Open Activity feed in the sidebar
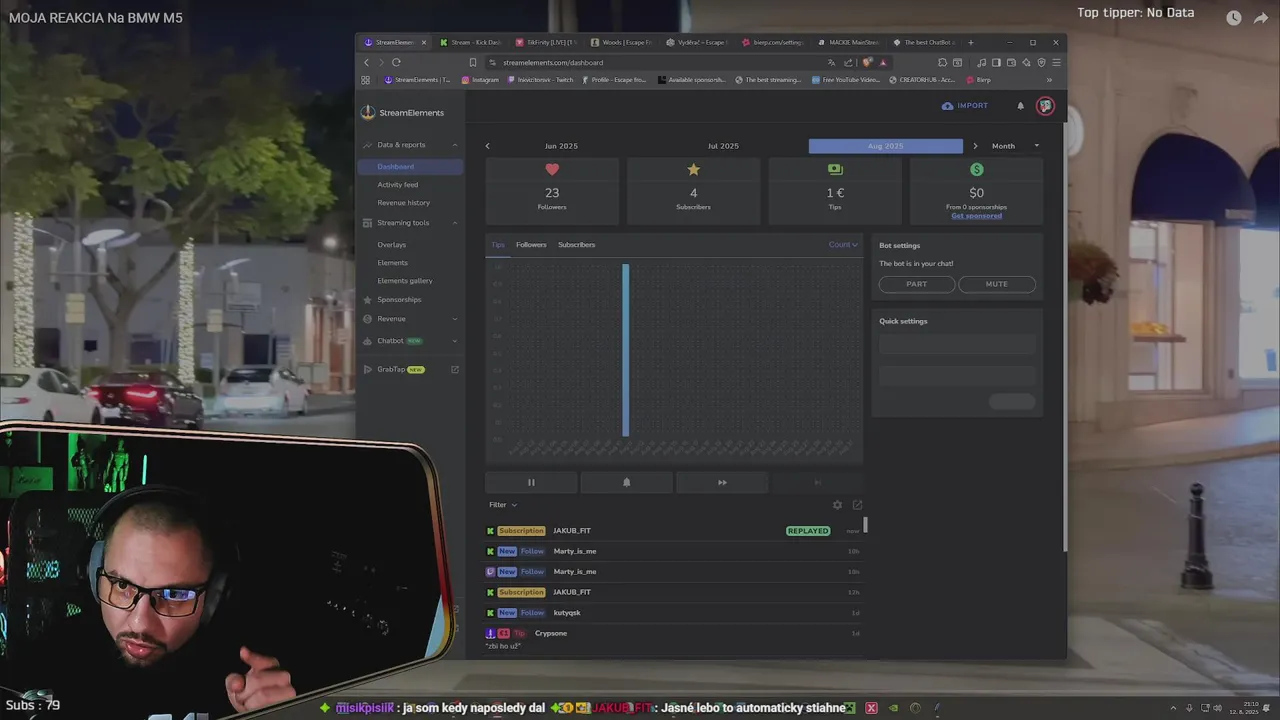 pos(398,185)
